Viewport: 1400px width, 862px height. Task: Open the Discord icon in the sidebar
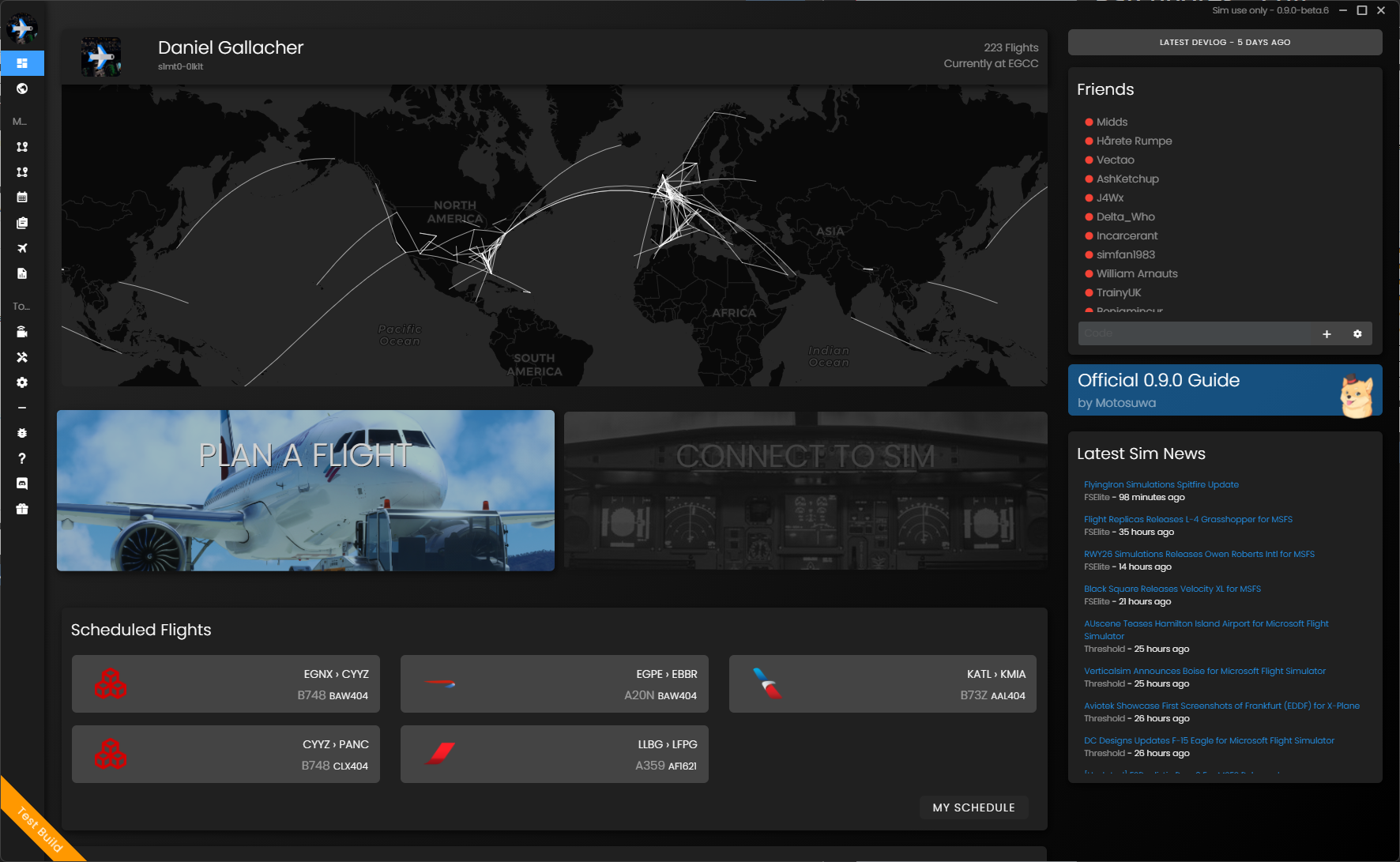tap(22, 484)
